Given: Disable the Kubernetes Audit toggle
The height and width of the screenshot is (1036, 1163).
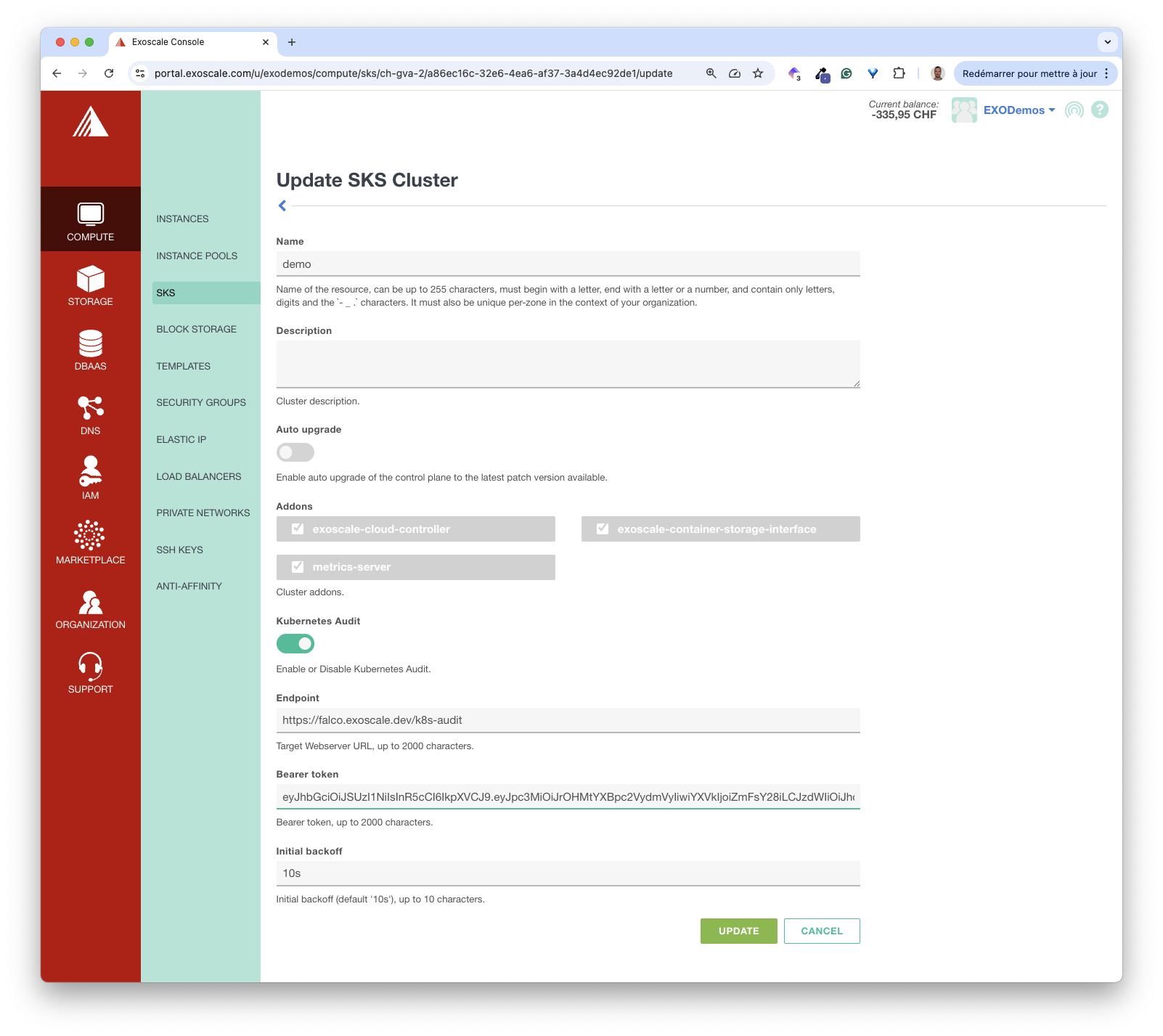Looking at the screenshot, I should pos(295,644).
